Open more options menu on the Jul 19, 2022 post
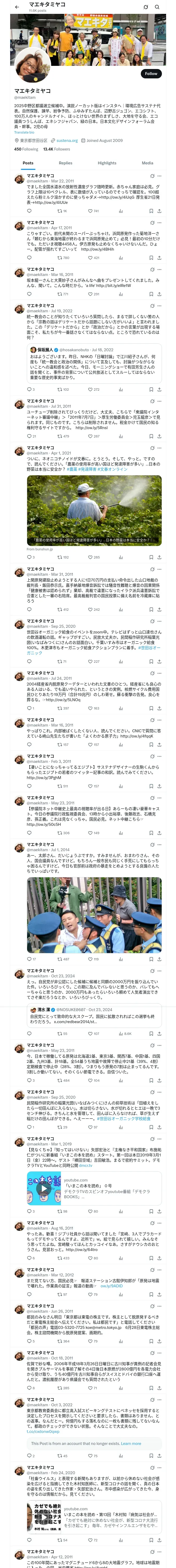This screenshot has width=176, height=1568. click(x=159, y=305)
